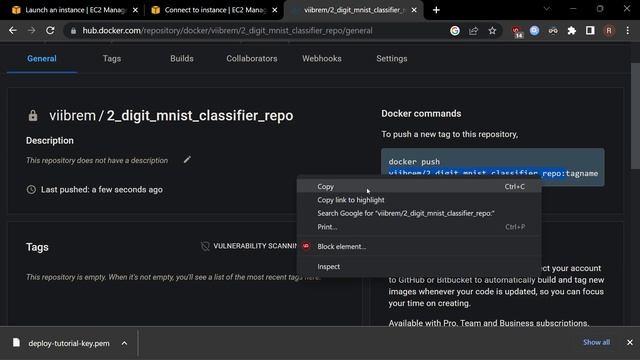This screenshot has height=360, width=640.
Task: Open the blue circular extension icon
Action: [534, 31]
